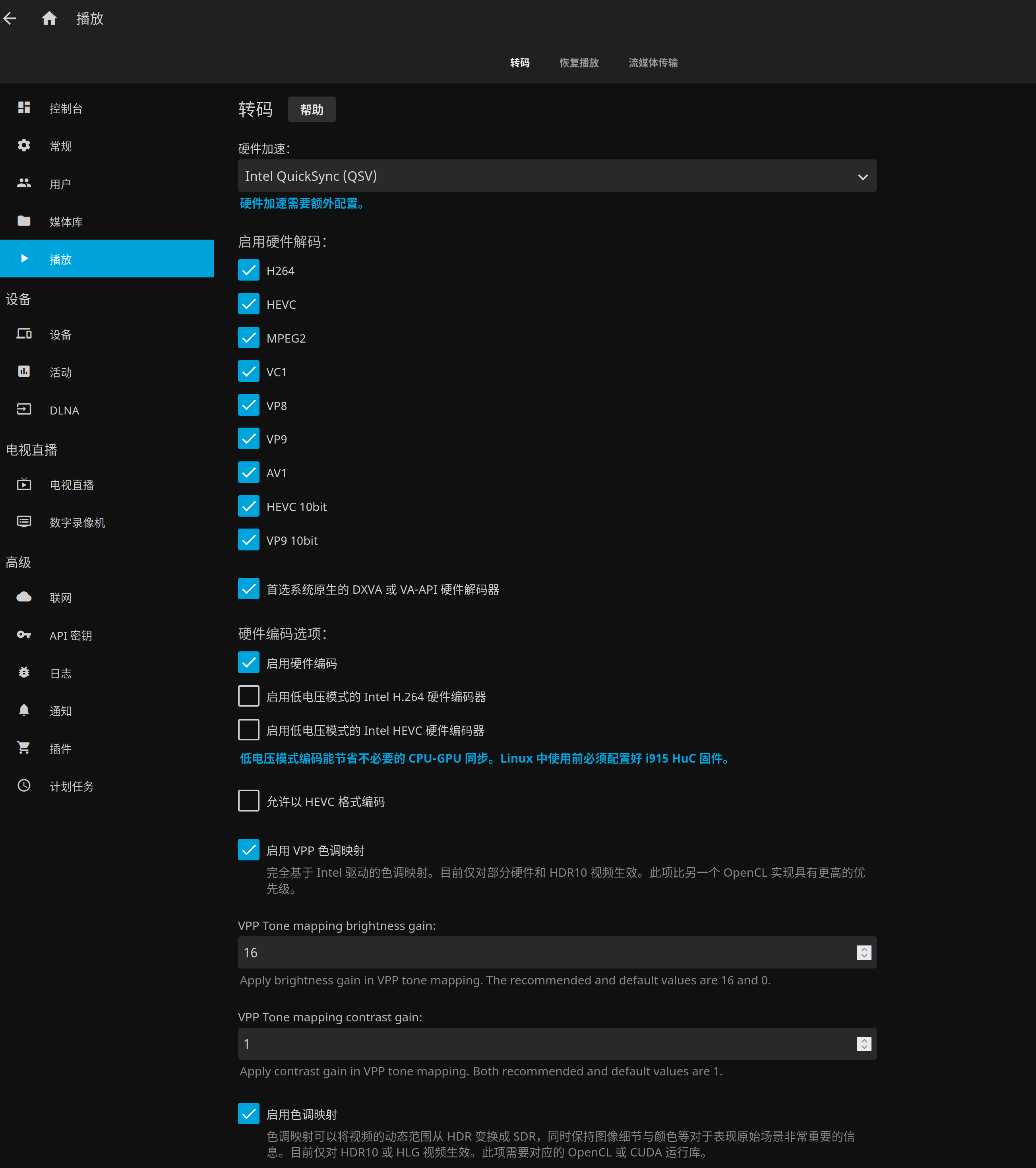Open 计划任务 in the sidebar
Screen dimensions: 1036x1168
click(x=107, y=786)
